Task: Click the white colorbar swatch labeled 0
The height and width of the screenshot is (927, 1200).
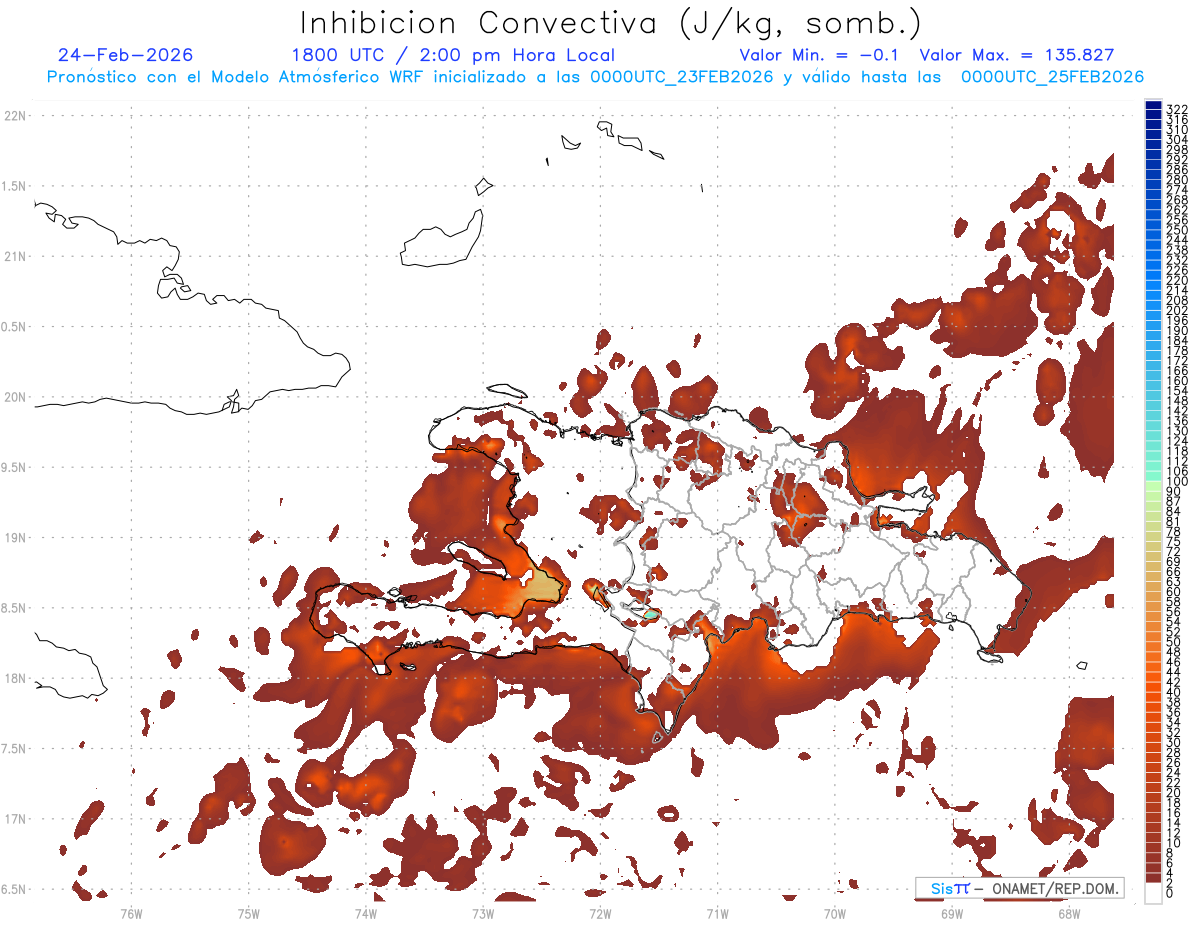Action: pyautogui.click(x=1153, y=894)
